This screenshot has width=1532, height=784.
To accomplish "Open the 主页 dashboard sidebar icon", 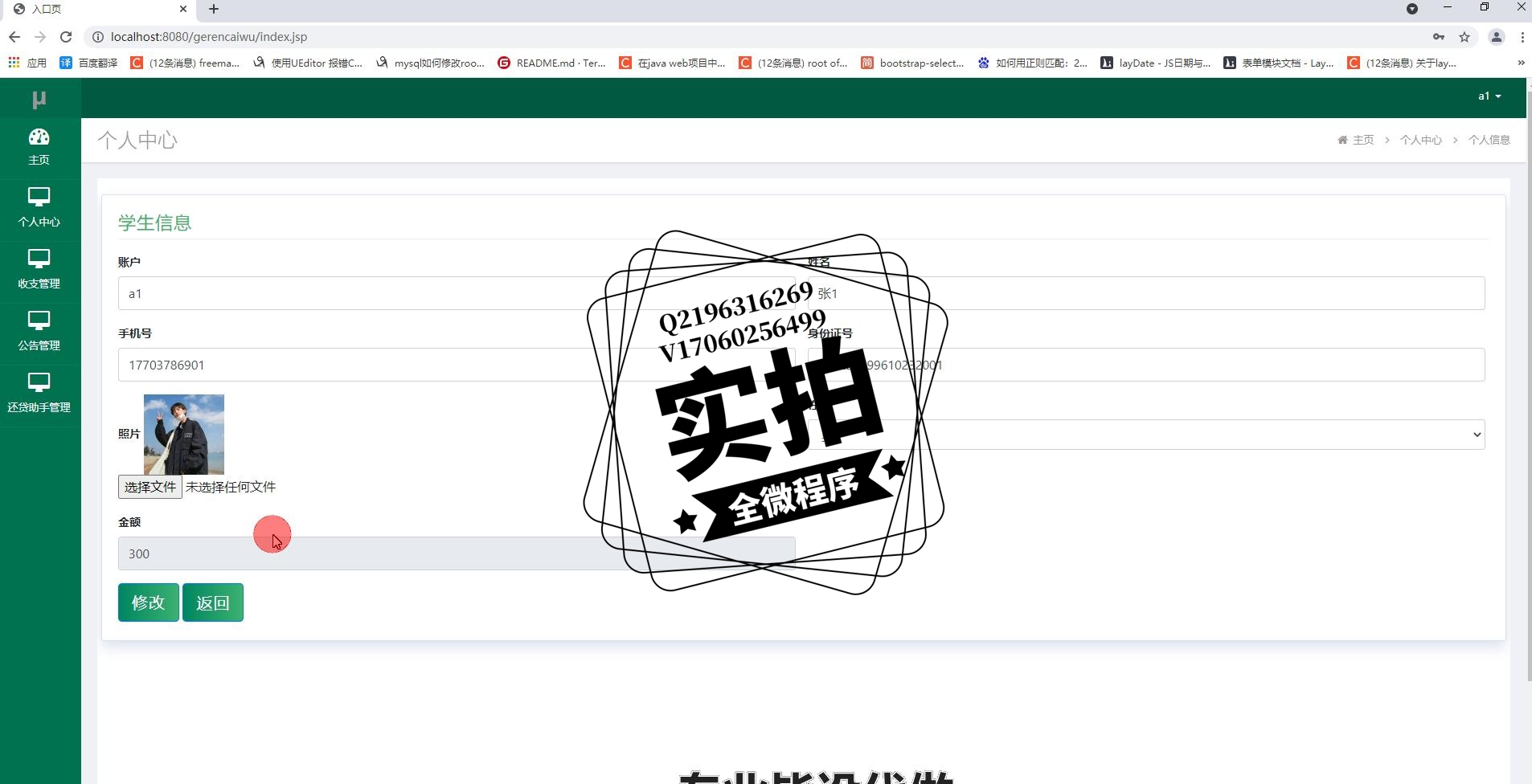I will point(39,148).
